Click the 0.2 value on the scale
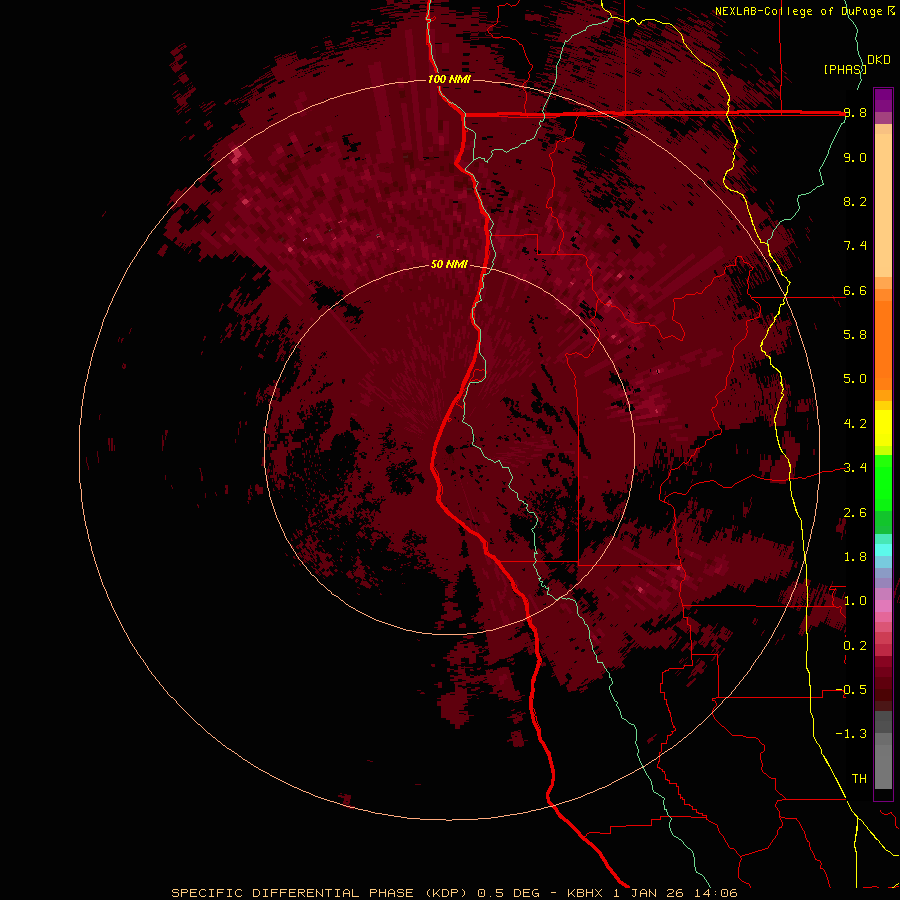This screenshot has width=900, height=900. (x=855, y=645)
